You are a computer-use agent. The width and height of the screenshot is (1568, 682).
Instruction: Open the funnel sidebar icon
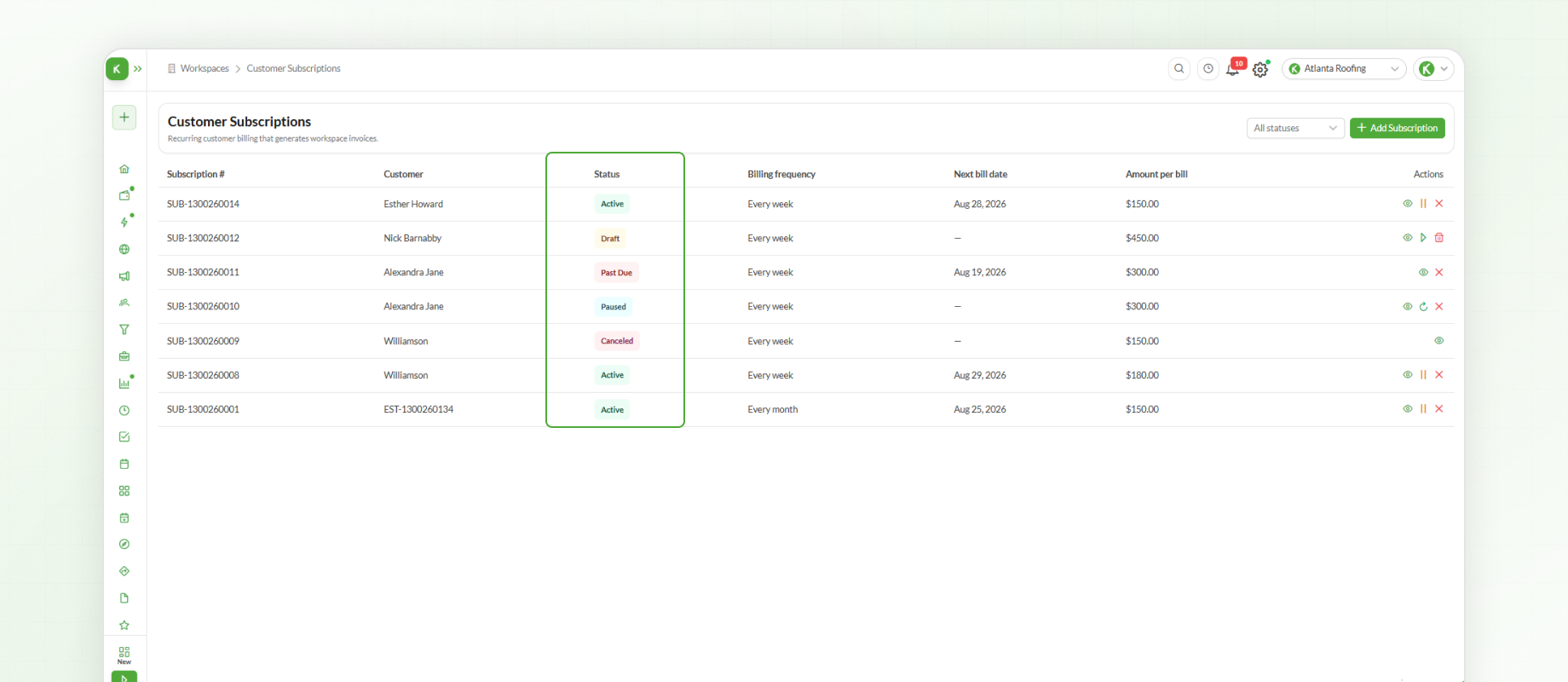pos(124,330)
